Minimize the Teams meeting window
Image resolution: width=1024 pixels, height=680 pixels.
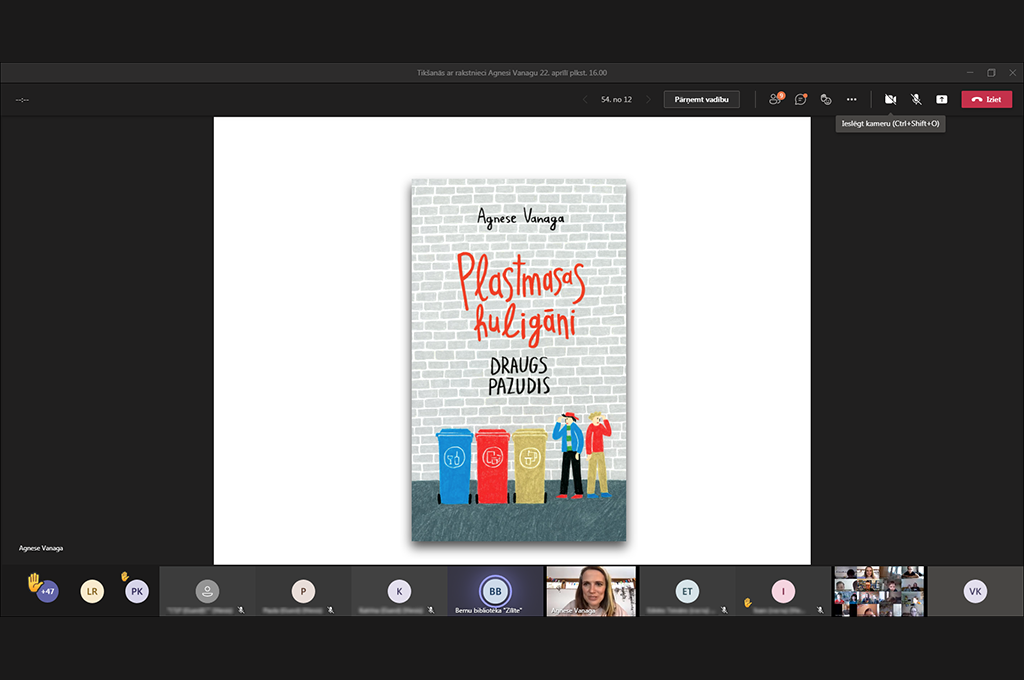tap(970, 73)
